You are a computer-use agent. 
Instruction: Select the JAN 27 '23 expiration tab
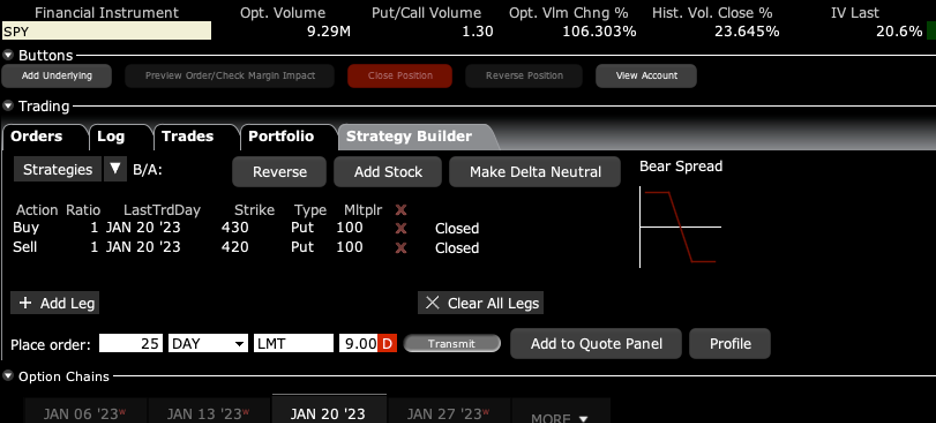[448, 414]
